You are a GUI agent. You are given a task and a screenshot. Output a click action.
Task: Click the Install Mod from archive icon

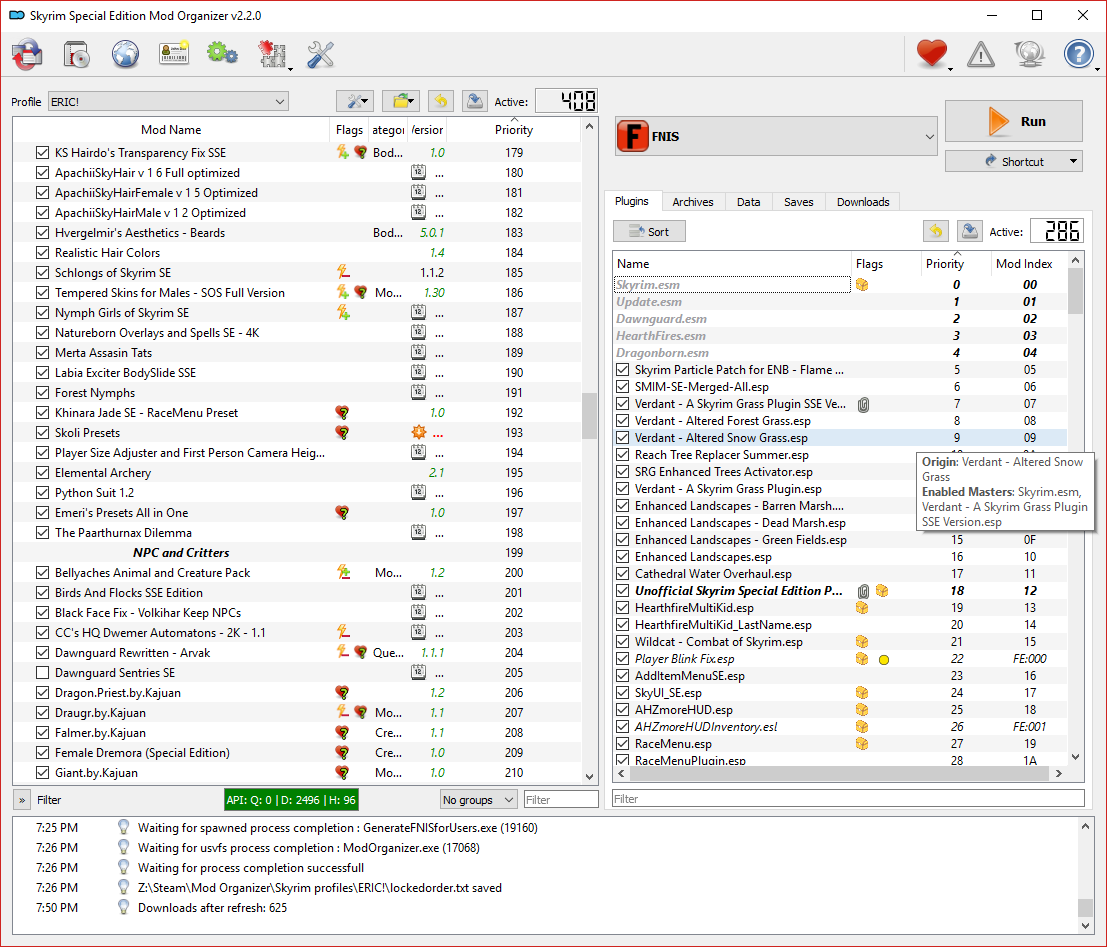27,54
